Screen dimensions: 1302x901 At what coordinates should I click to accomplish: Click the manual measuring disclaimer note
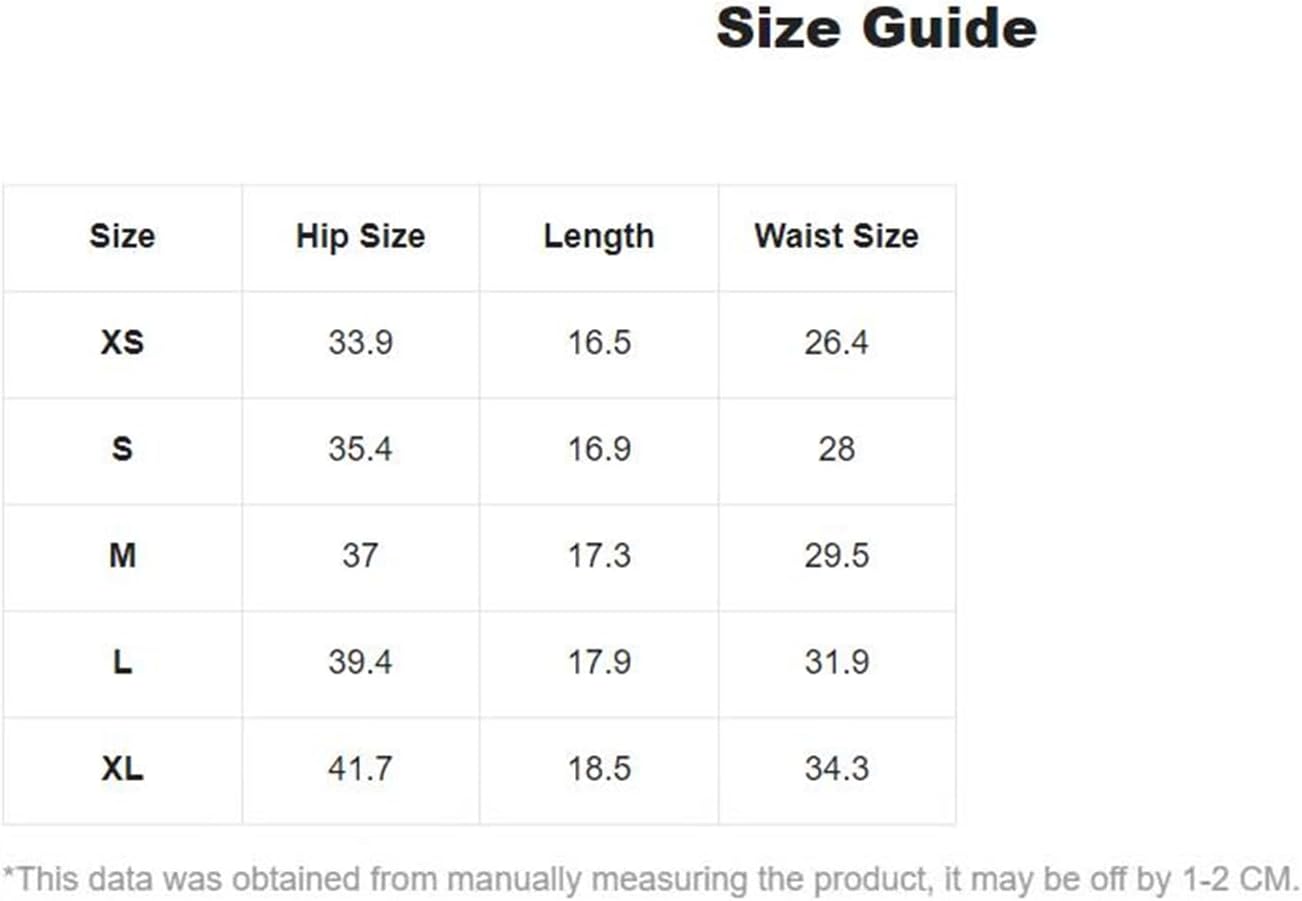[x=650, y=880]
